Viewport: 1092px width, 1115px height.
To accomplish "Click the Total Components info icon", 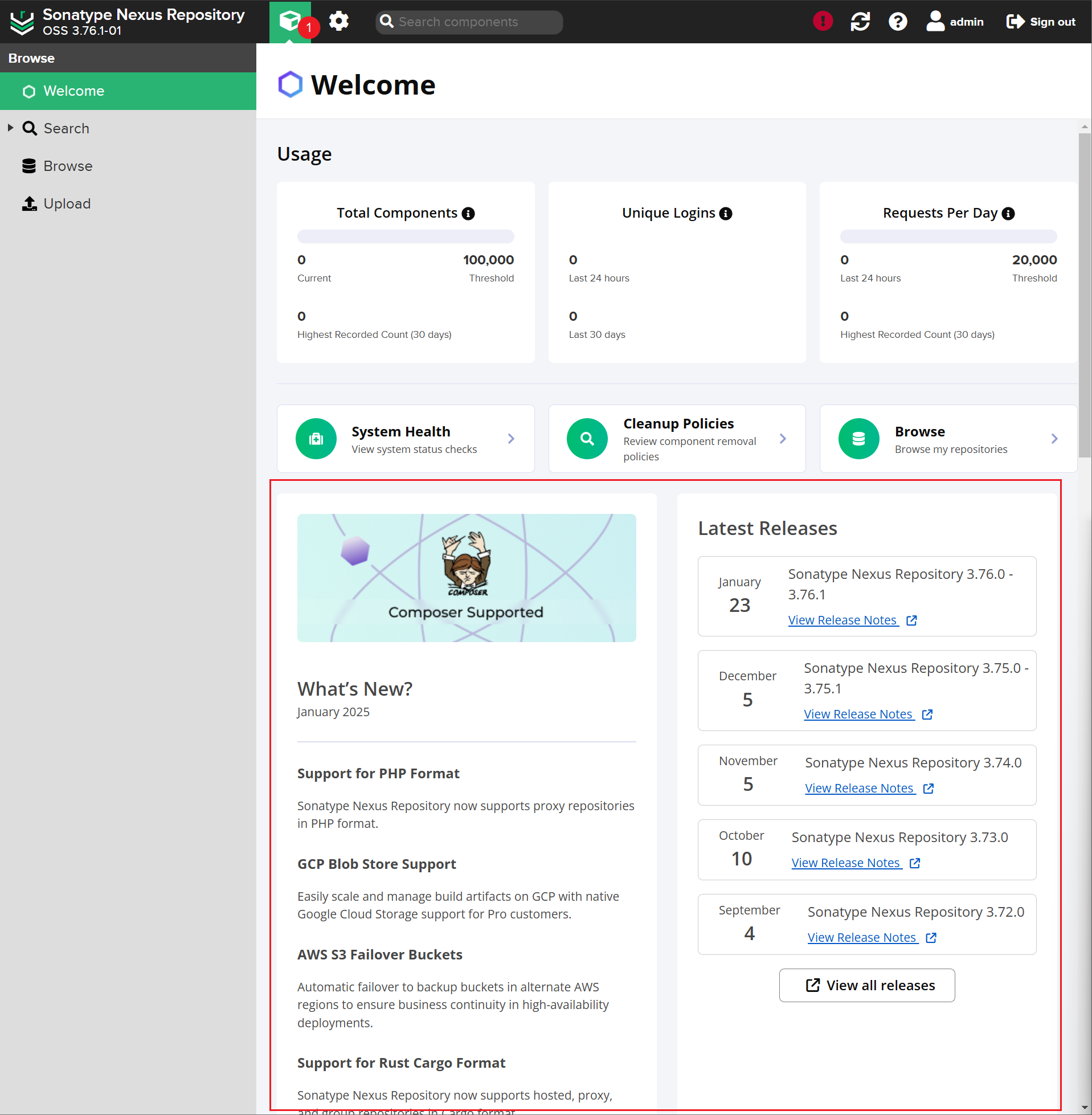I will [468, 213].
